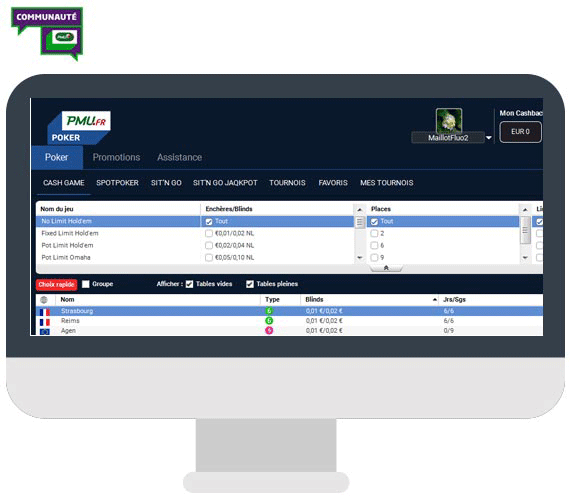This screenshot has height=500, width=570.
Task: Click the Choix rapide button
Action: [x=56, y=284]
